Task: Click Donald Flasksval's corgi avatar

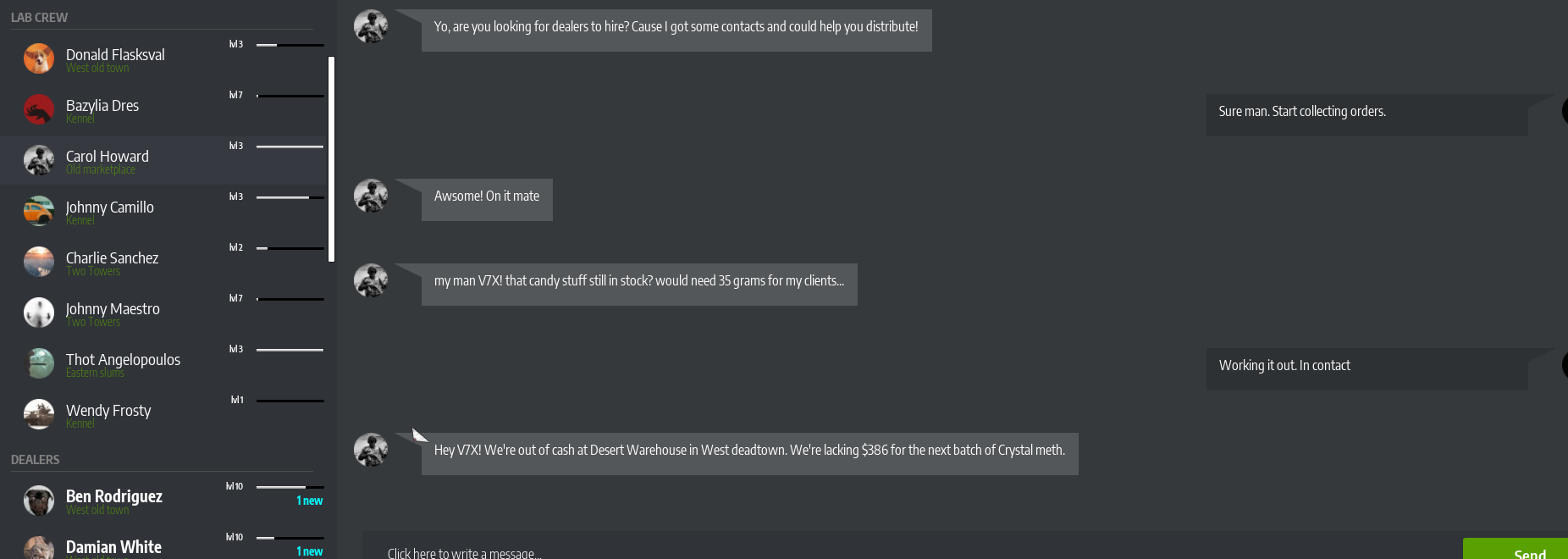Action: pos(39,58)
